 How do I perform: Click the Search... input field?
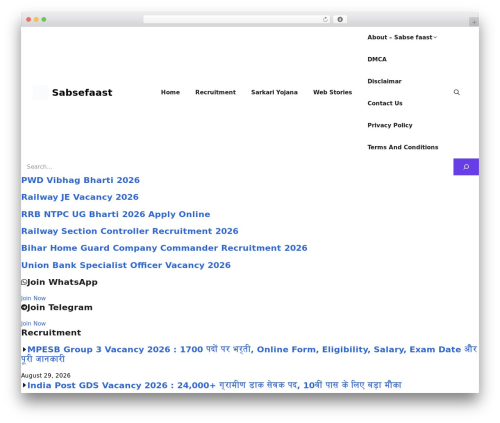[237, 167]
